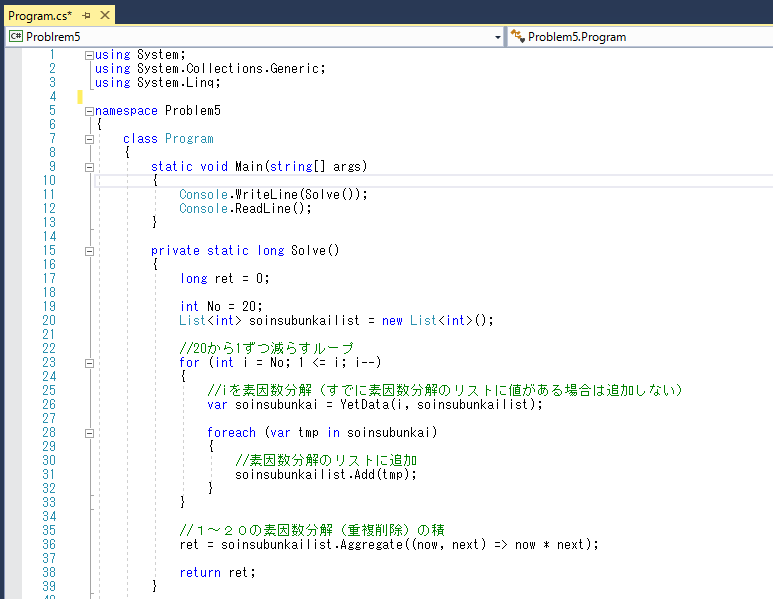Click the comment about 1〜20の素因数分解
This screenshot has height=599, width=773.
click(x=312, y=530)
